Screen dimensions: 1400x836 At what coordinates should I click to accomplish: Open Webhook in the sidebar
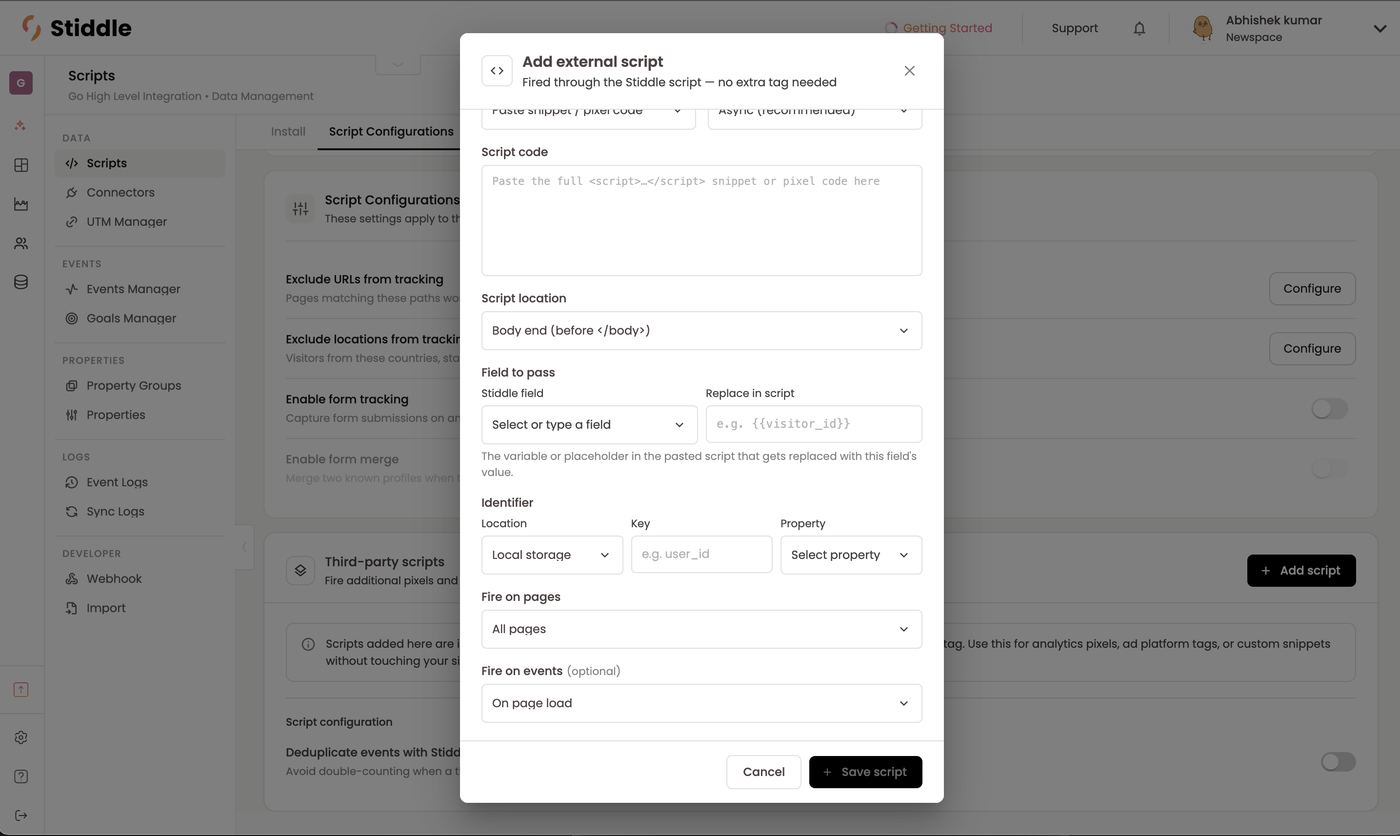pyautogui.click(x=140, y=578)
